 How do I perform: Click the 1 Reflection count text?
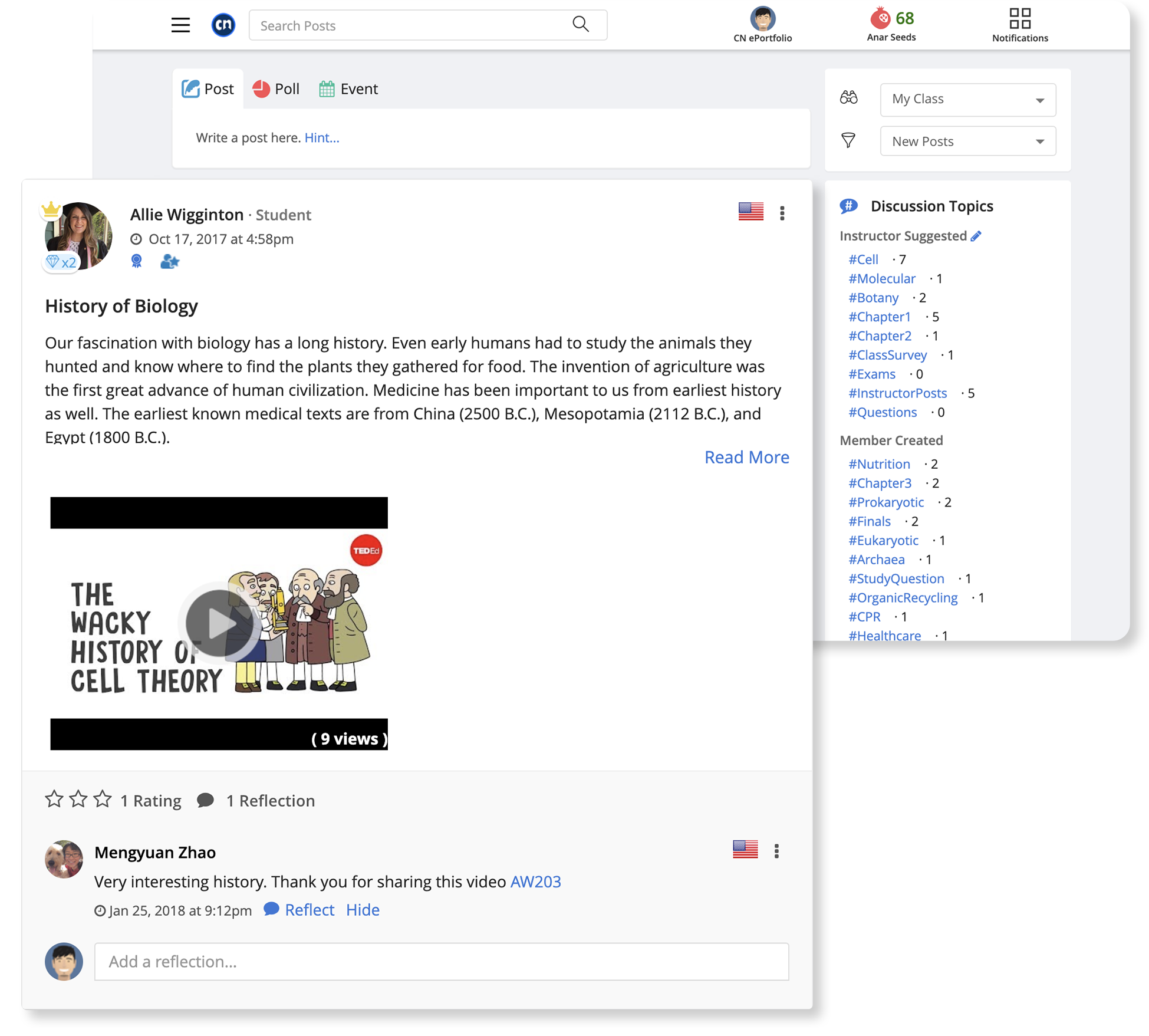[271, 800]
